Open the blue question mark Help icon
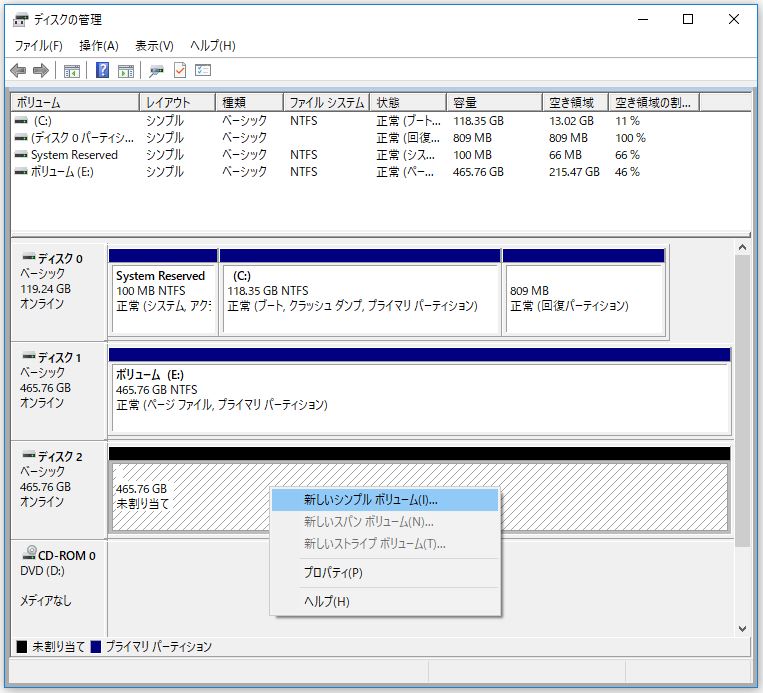The image size is (763, 693). (102, 70)
